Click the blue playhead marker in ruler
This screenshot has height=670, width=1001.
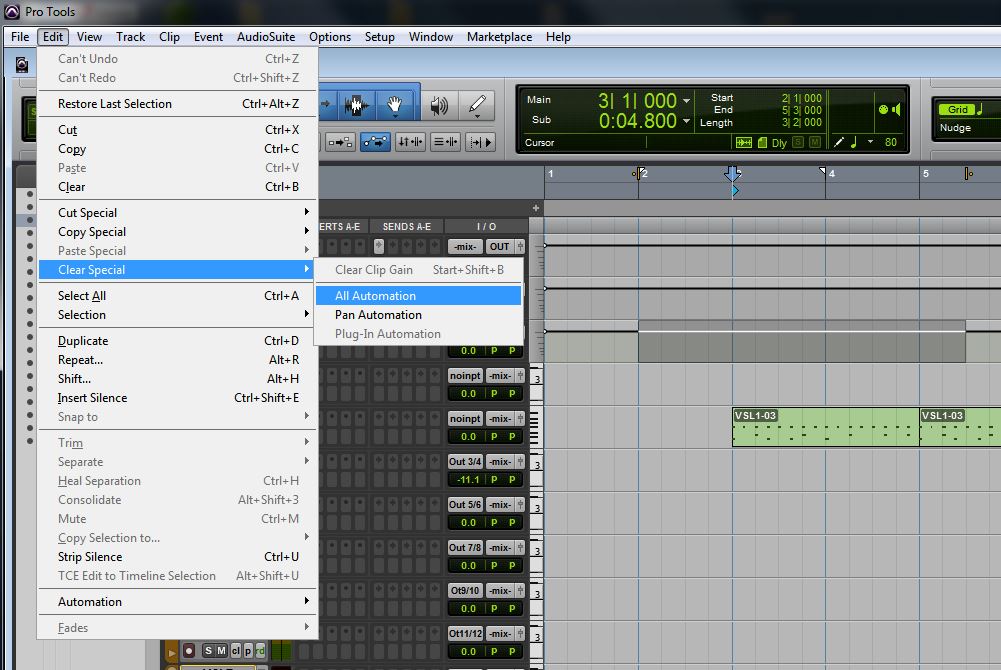point(732,173)
